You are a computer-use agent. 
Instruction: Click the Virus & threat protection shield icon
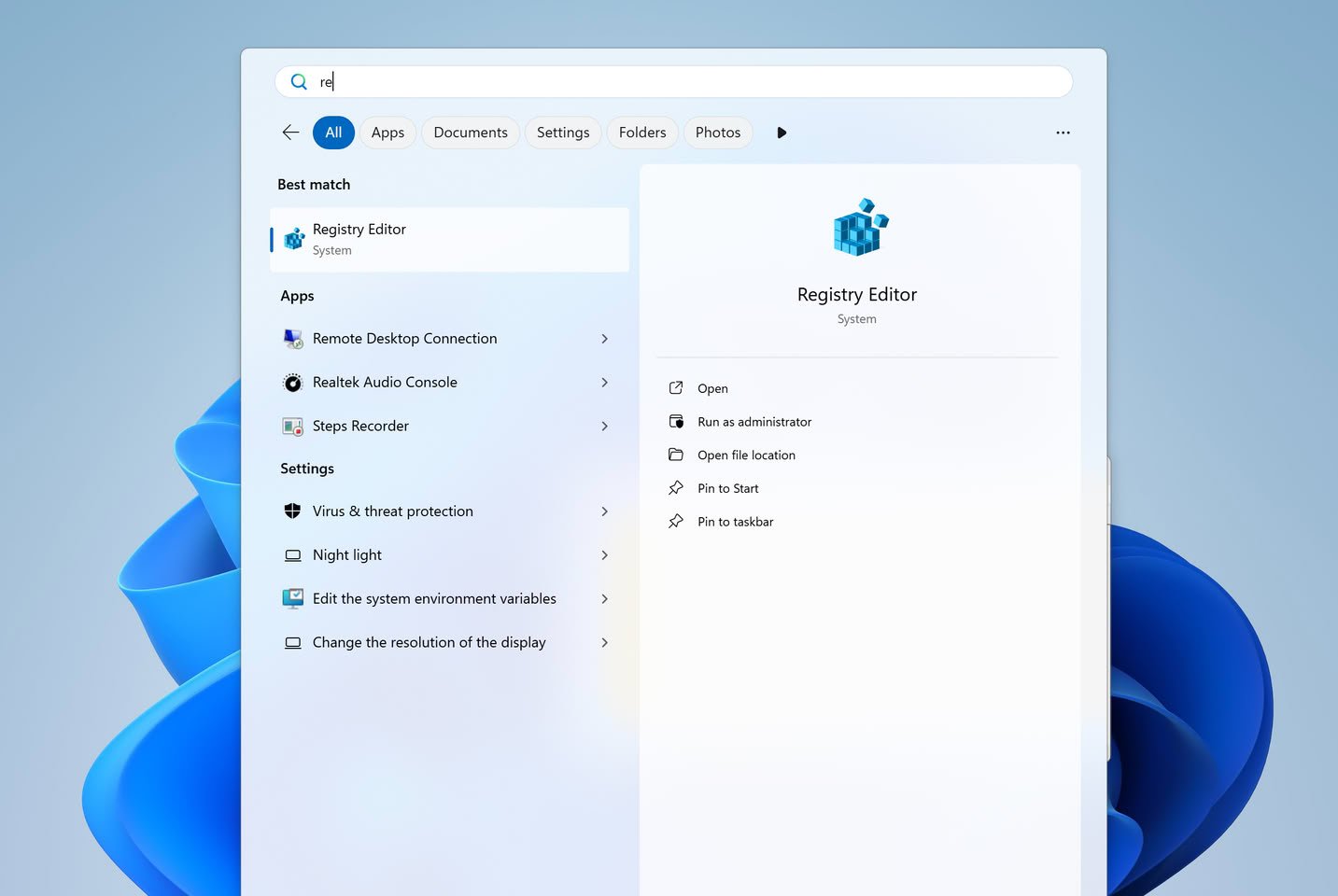[x=292, y=511]
